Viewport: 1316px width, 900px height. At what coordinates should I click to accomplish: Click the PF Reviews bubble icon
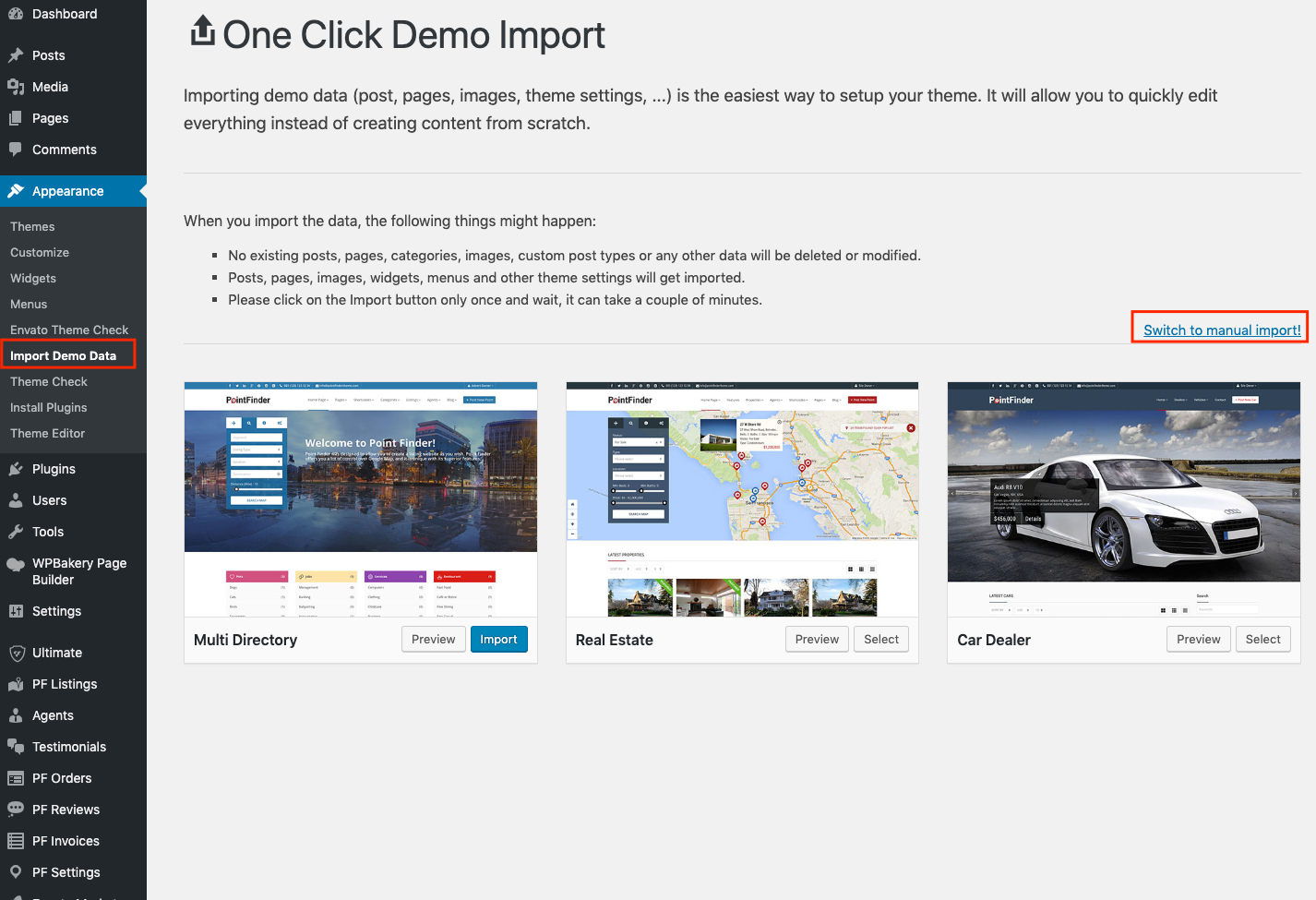point(16,810)
